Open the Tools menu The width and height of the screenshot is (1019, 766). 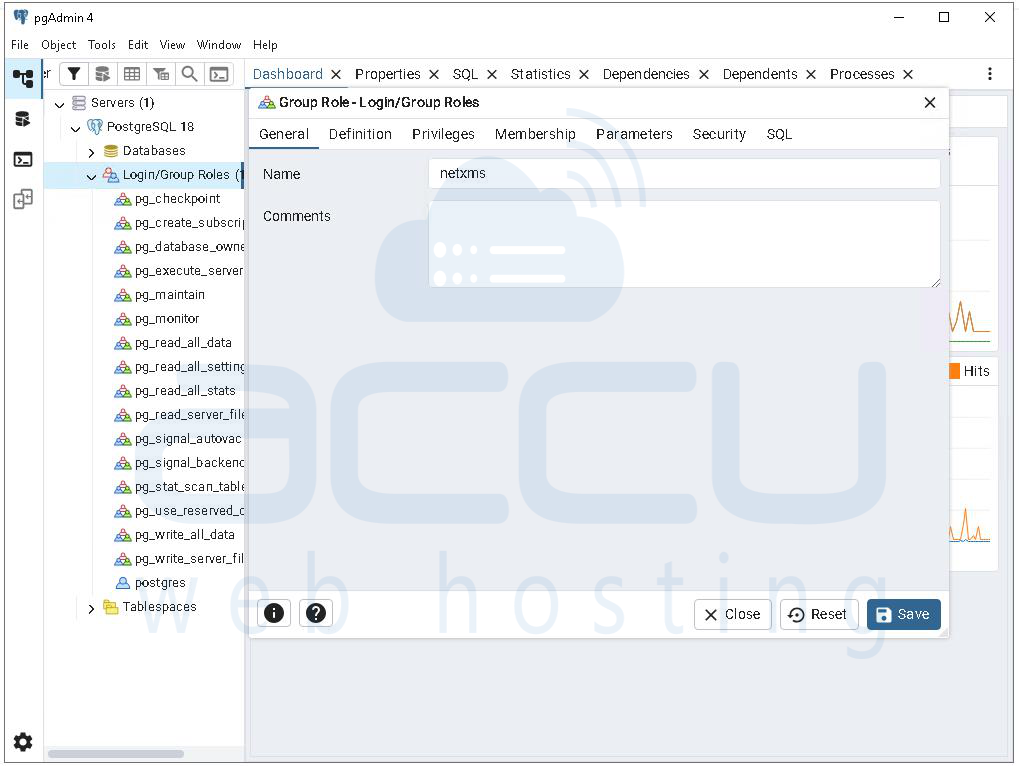coord(102,45)
